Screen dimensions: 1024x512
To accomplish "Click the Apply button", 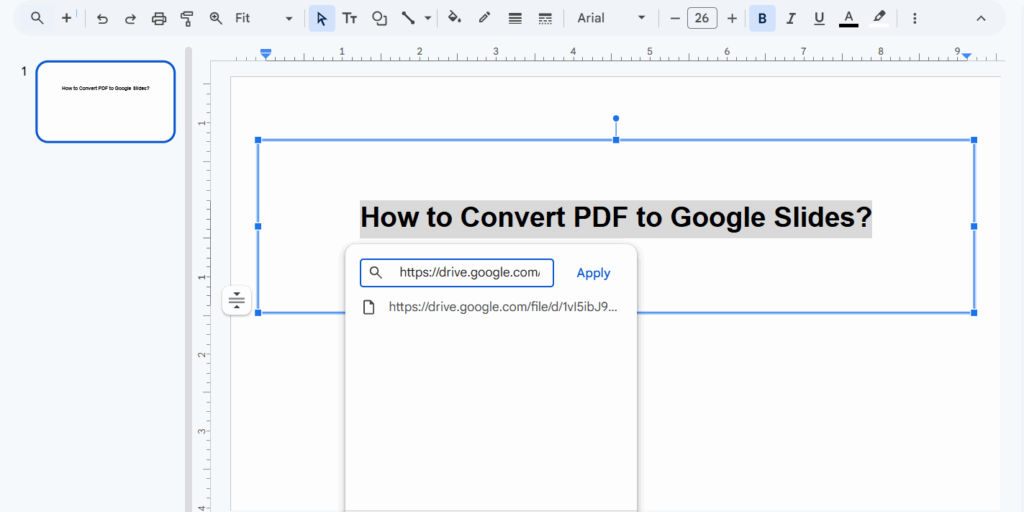I will [593, 273].
